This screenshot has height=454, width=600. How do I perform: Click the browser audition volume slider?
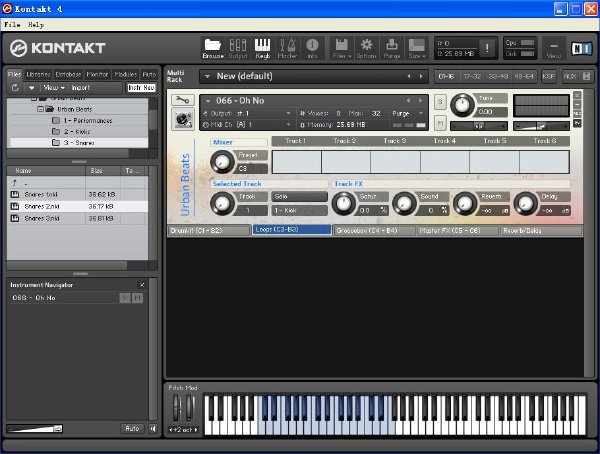point(34,429)
